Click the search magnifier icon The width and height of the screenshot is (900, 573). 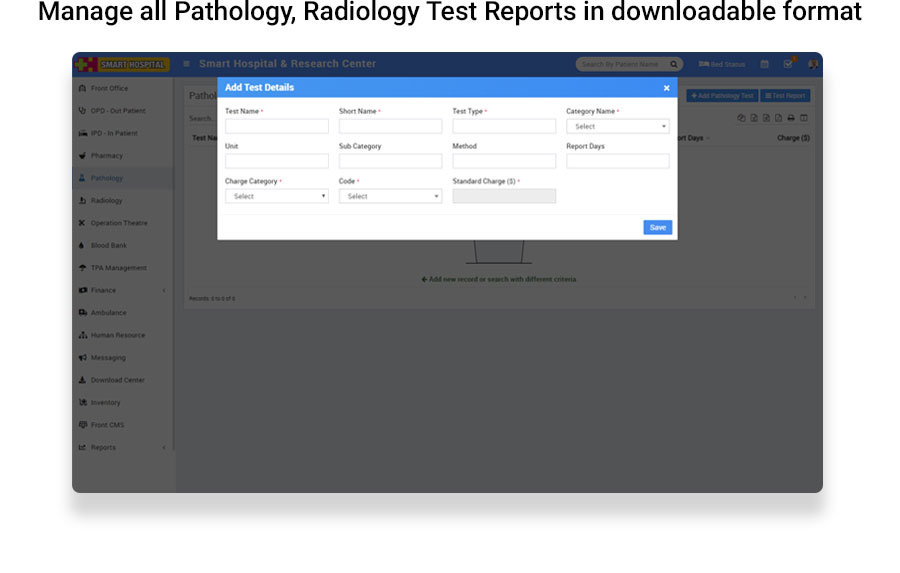click(x=675, y=64)
